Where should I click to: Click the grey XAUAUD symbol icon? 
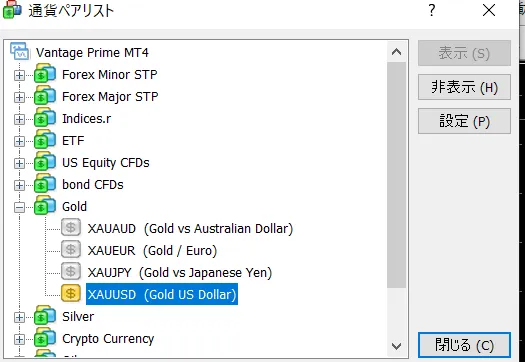tap(71, 228)
